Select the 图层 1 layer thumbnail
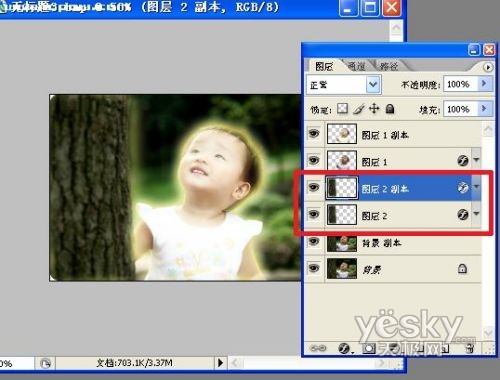500x380 pixels. point(342,161)
